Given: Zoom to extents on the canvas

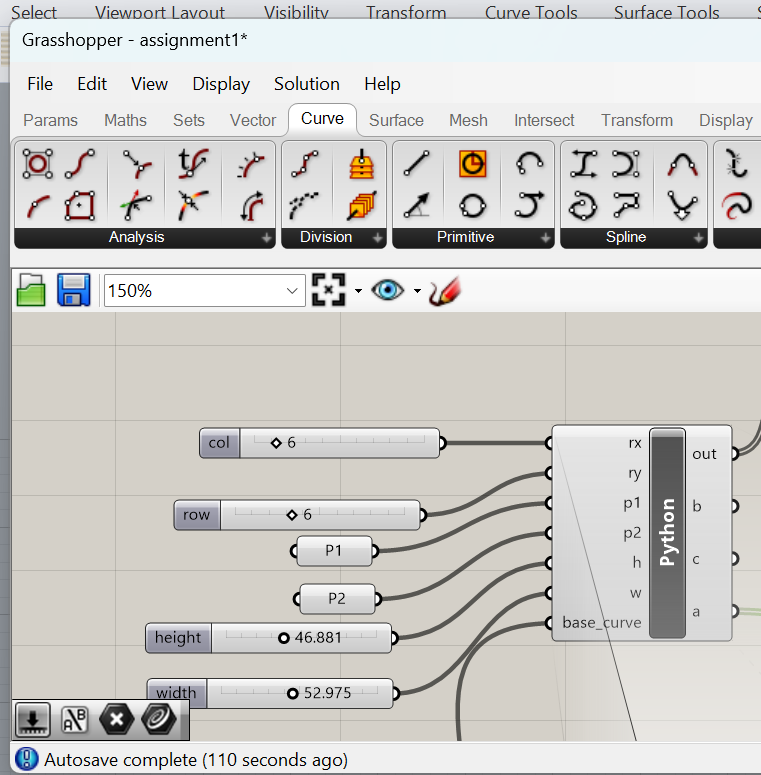Looking at the screenshot, I should pos(328,290).
